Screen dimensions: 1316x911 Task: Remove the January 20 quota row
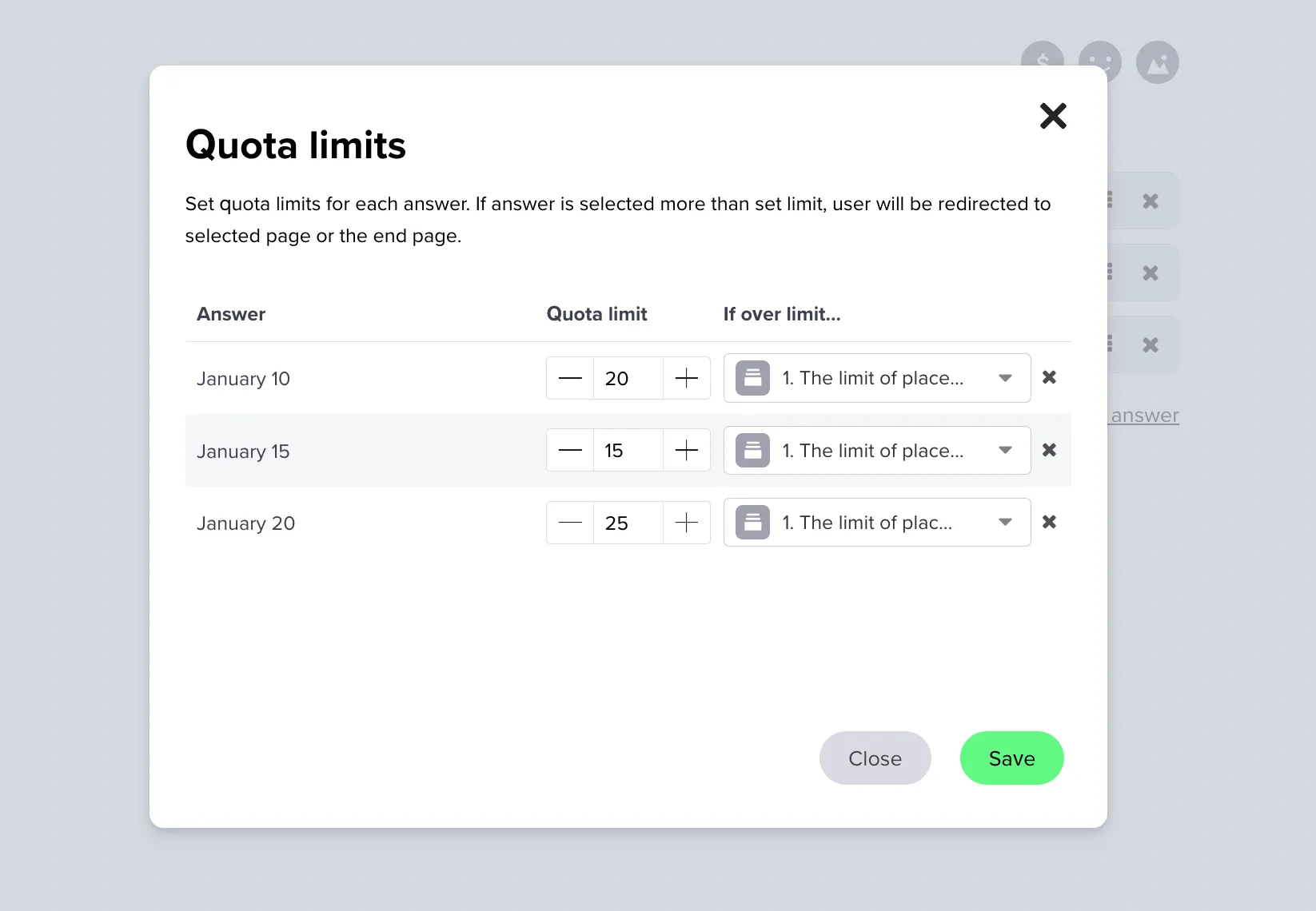[x=1050, y=522]
